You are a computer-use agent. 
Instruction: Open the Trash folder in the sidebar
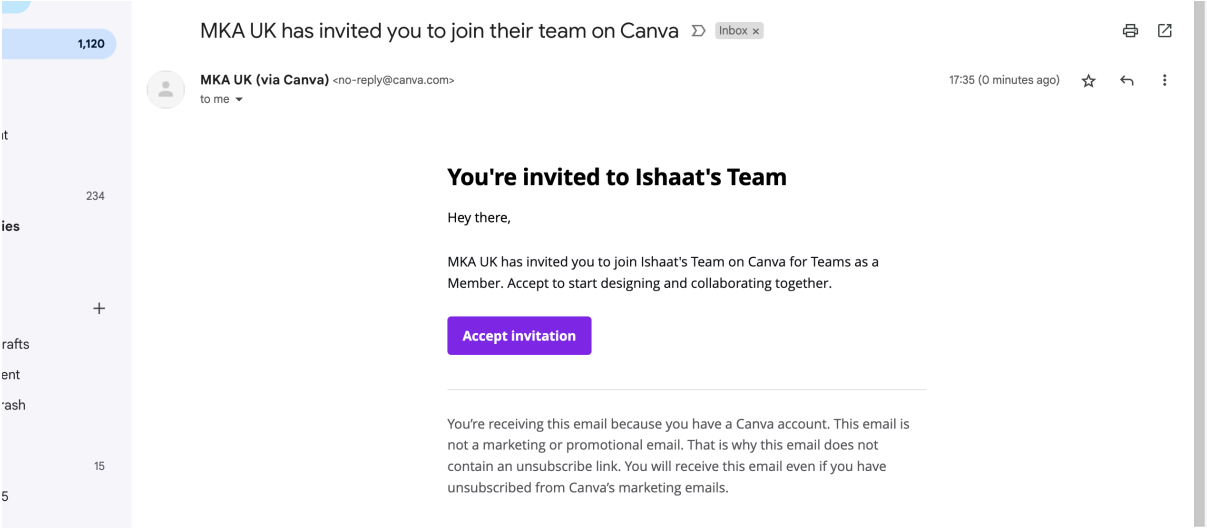13,405
